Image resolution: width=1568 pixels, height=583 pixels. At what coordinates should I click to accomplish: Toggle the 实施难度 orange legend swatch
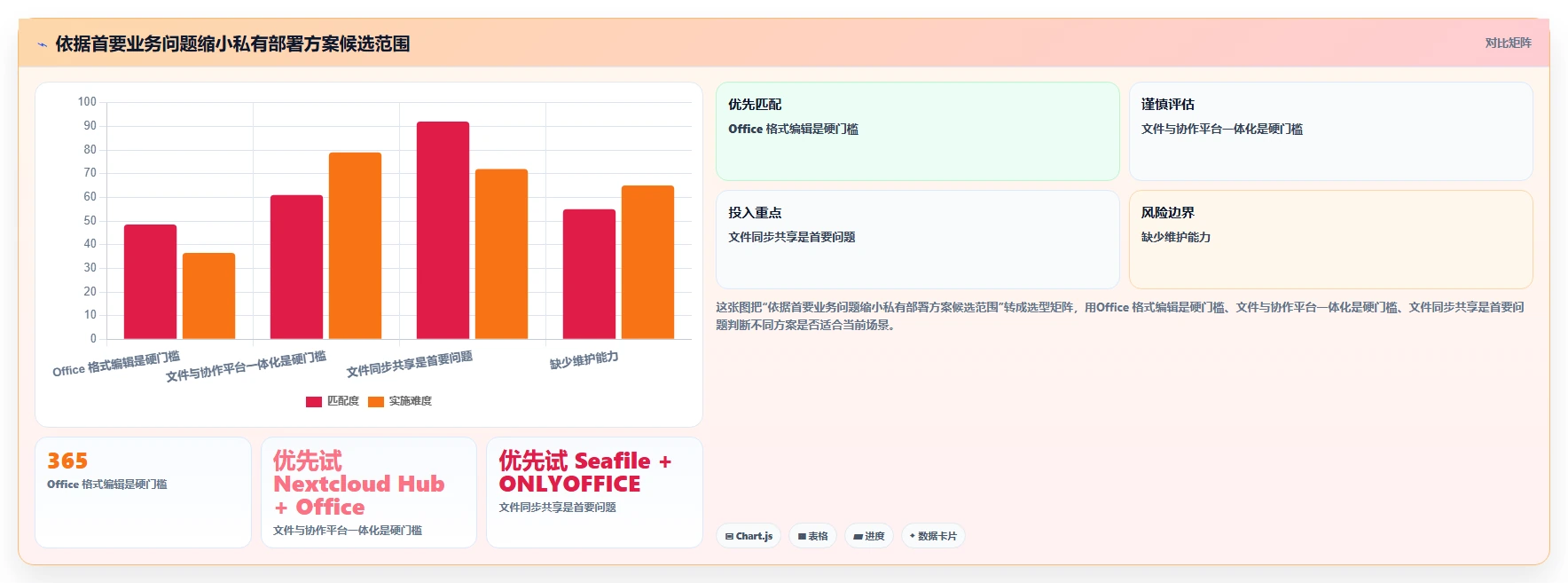376,402
